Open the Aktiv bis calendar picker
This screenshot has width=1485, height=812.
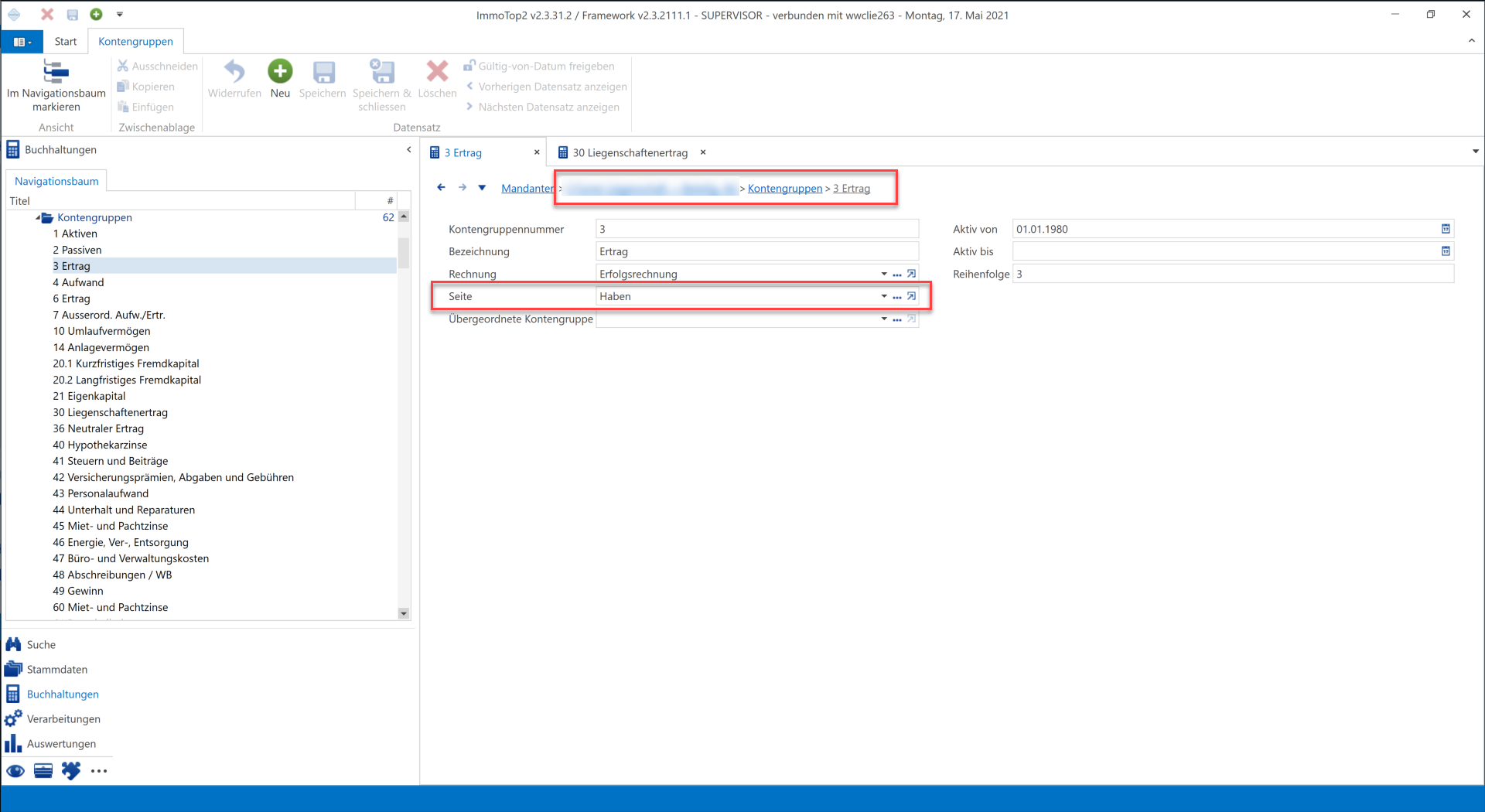pyautogui.click(x=1446, y=251)
